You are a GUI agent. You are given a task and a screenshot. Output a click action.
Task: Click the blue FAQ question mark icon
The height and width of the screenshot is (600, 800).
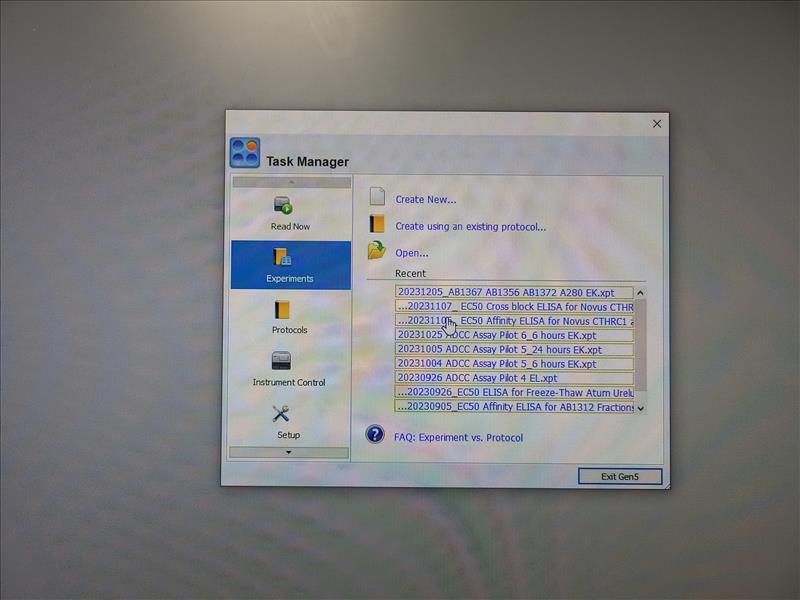(x=376, y=435)
